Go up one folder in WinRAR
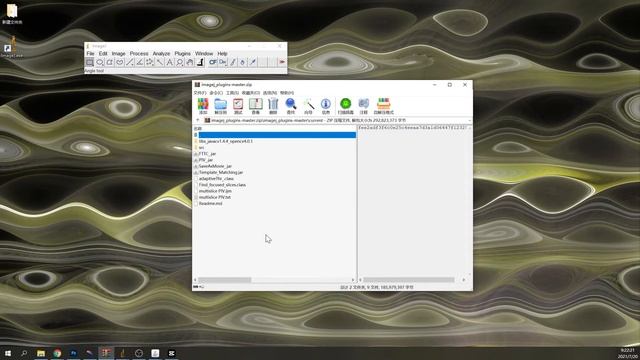The height and width of the screenshot is (360, 640). pyautogui.click(x=198, y=120)
